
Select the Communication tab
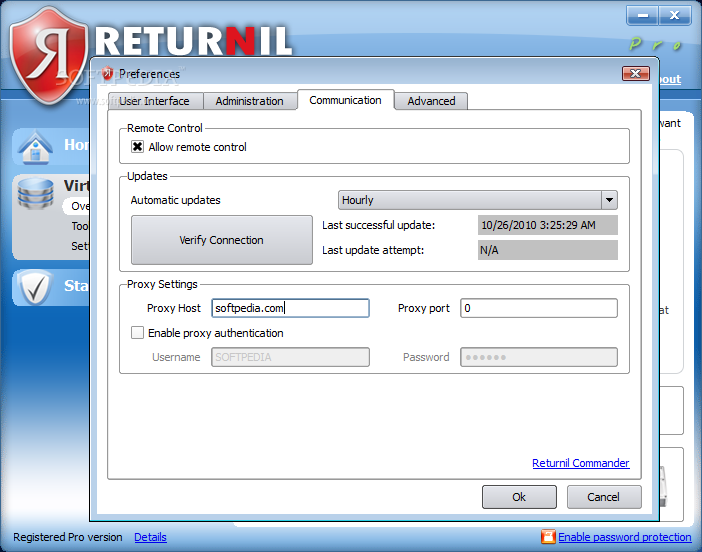(x=345, y=100)
